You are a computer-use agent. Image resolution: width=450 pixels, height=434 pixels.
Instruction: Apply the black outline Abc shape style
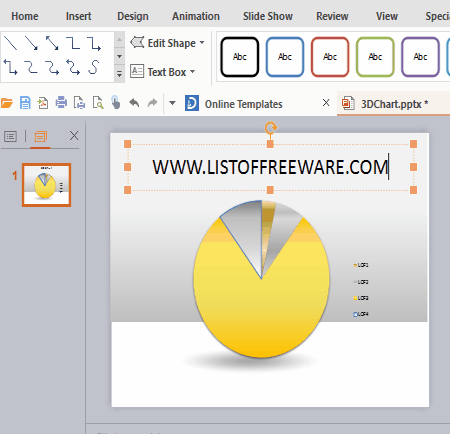[x=240, y=57]
